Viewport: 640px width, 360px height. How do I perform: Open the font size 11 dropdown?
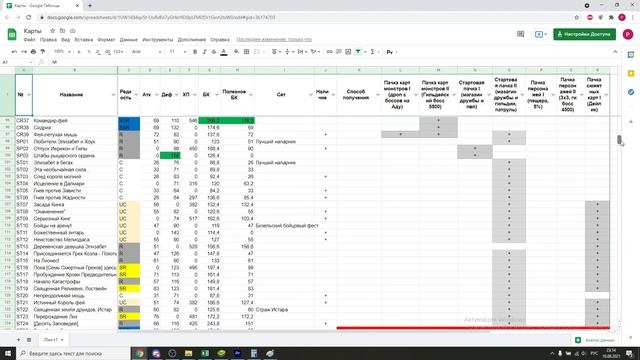[x=178, y=52]
